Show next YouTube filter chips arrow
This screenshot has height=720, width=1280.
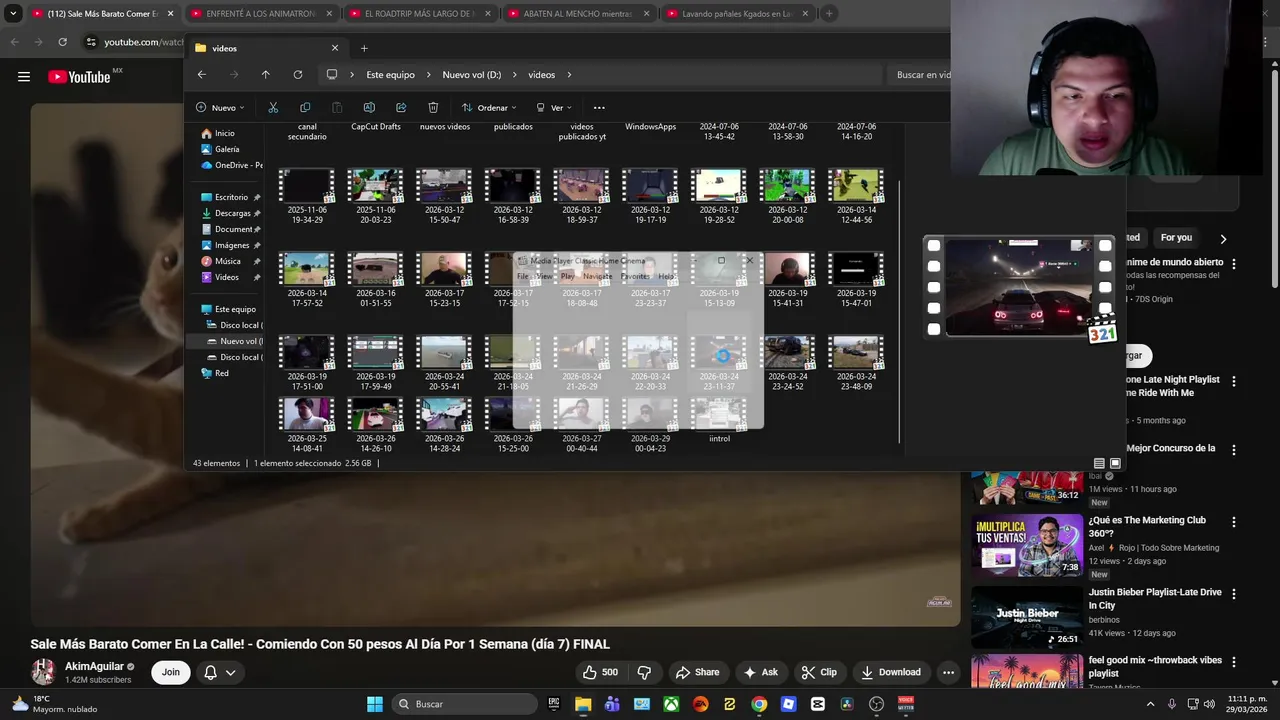point(1223,239)
